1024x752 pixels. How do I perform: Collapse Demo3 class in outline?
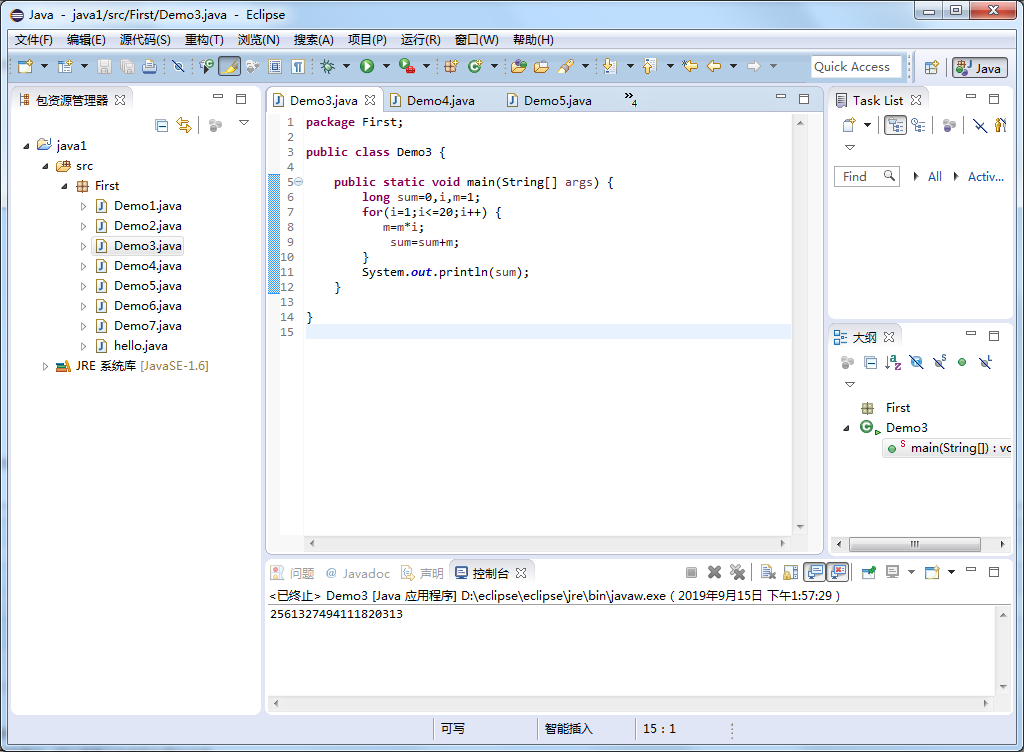click(x=846, y=428)
